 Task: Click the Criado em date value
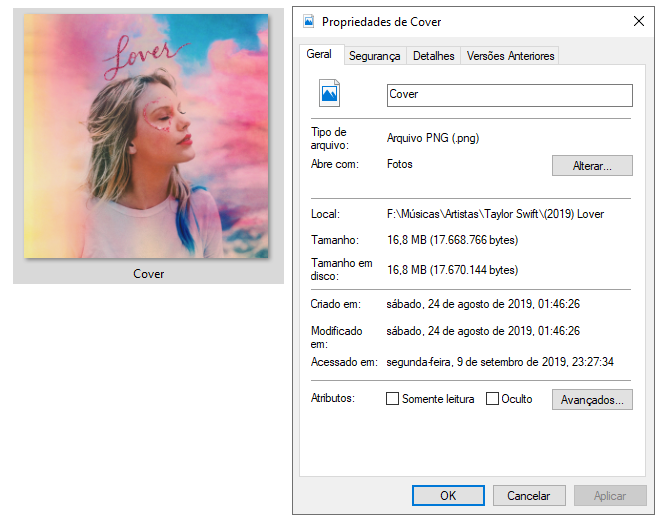(x=483, y=304)
